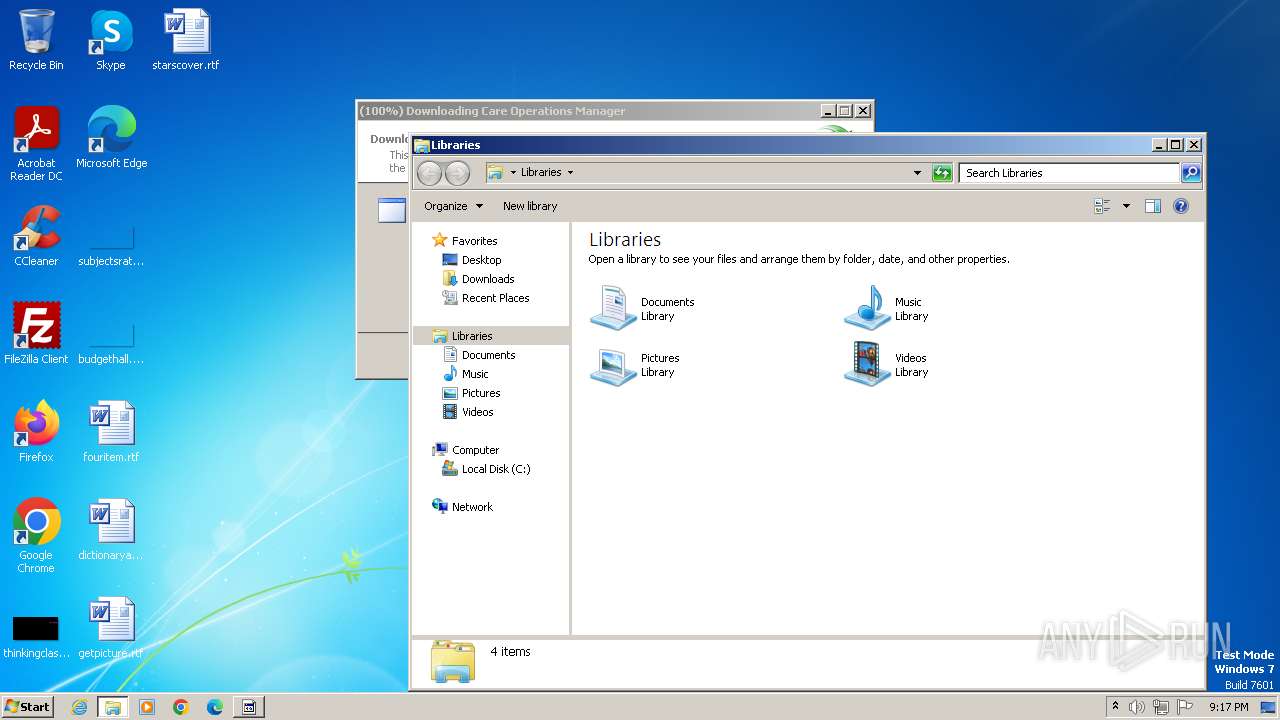
Task: Open the Organize menu
Action: (453, 206)
